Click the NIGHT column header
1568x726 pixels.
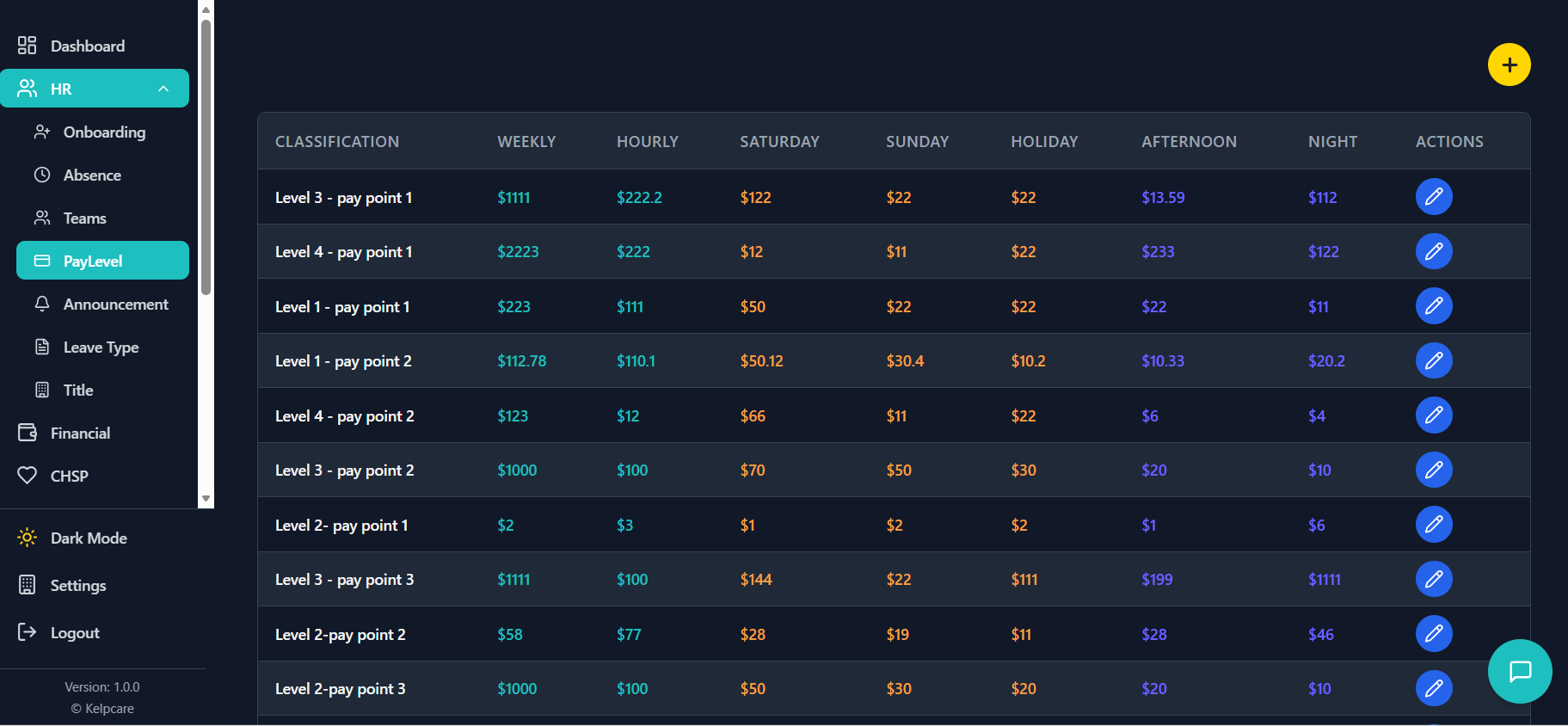(1332, 142)
